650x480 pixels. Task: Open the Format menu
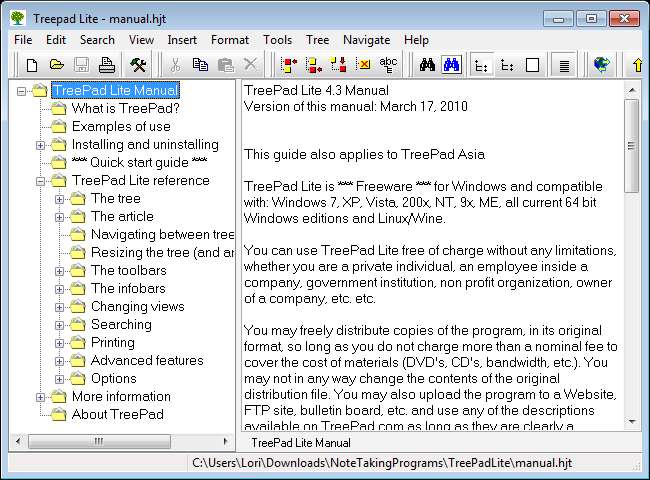point(230,40)
